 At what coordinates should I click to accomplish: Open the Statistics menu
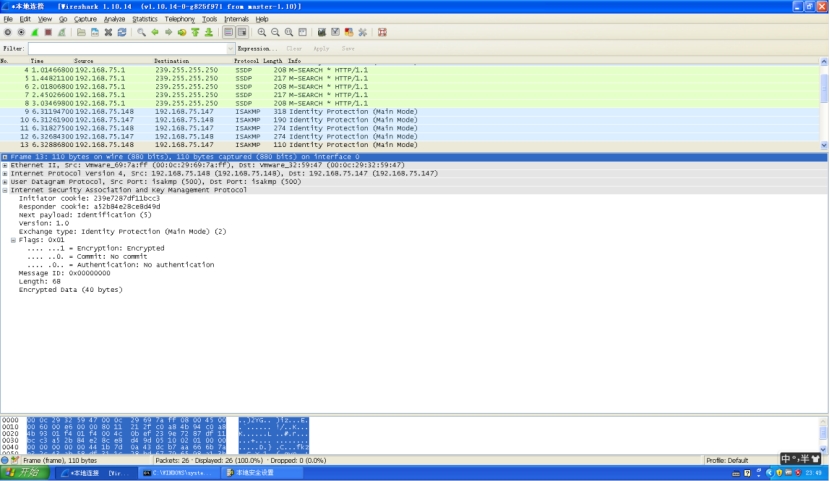pos(145,19)
